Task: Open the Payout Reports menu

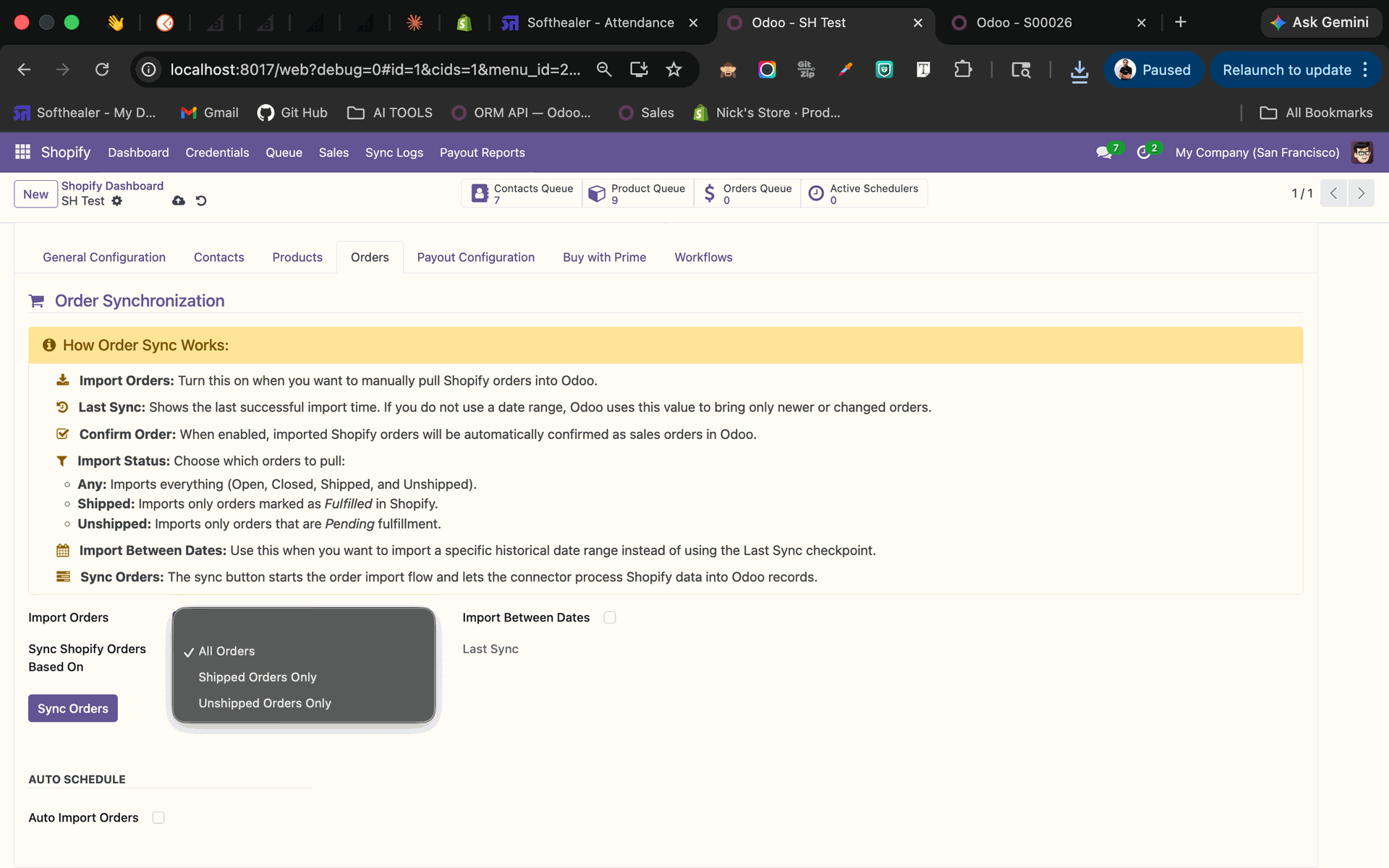Action: (x=482, y=153)
